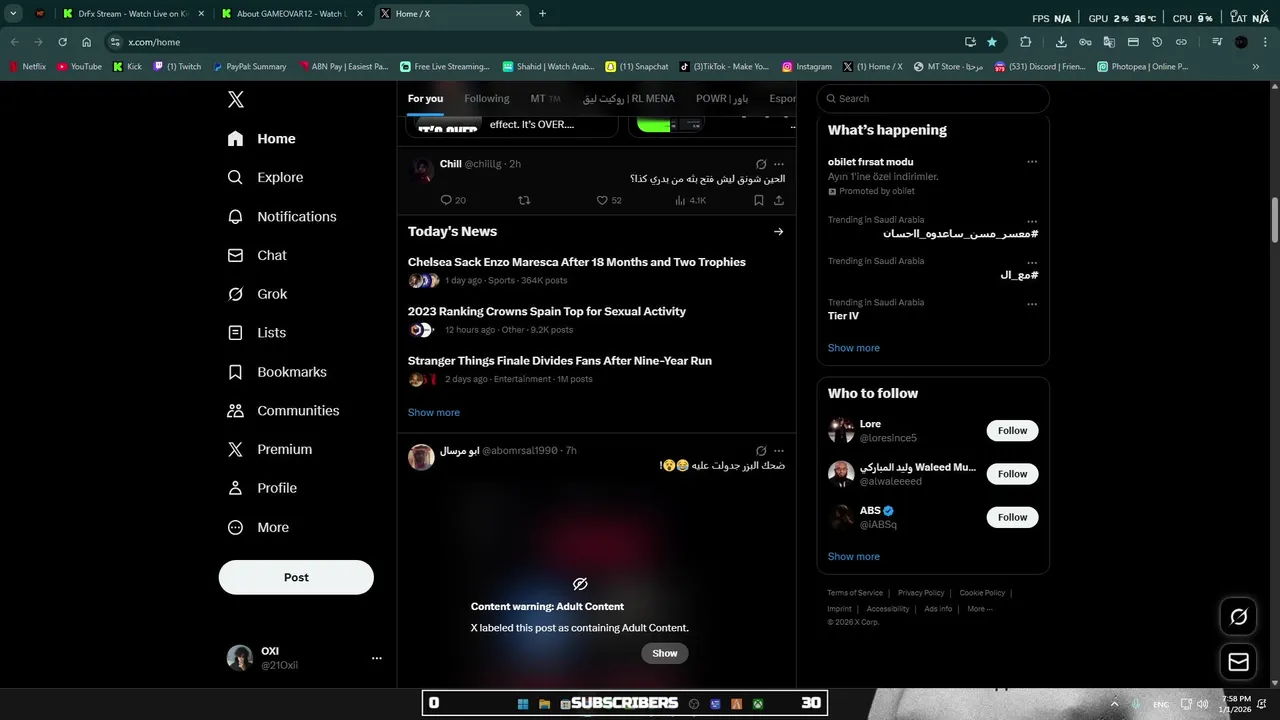1280x720 pixels.
Task: Switch to the RL MENA tab
Action: pyautogui.click(x=628, y=99)
